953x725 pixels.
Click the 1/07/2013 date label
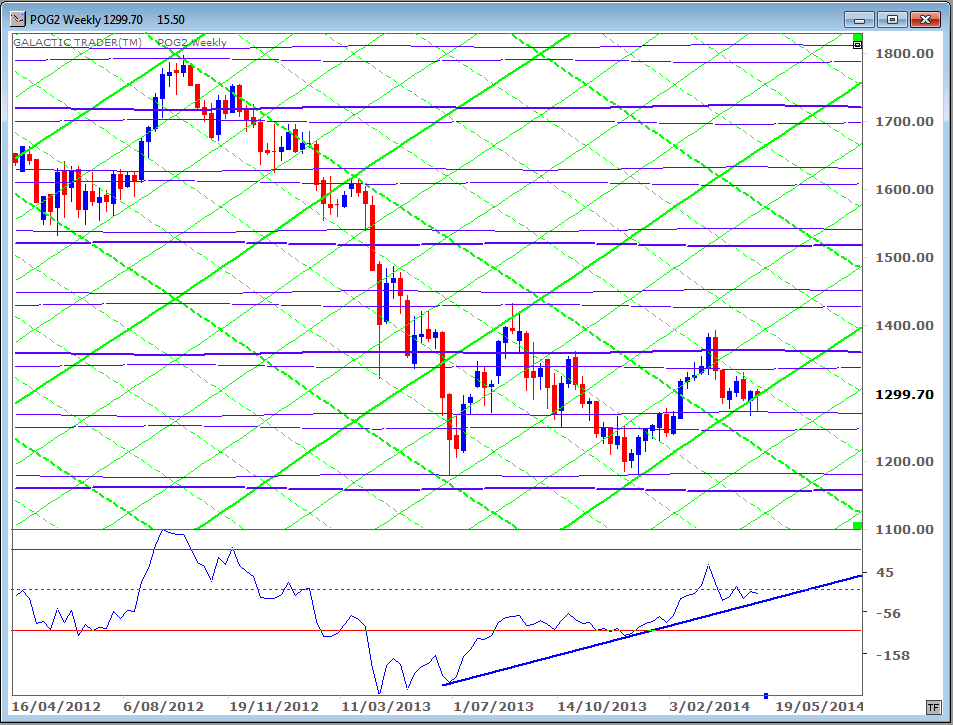pos(494,707)
